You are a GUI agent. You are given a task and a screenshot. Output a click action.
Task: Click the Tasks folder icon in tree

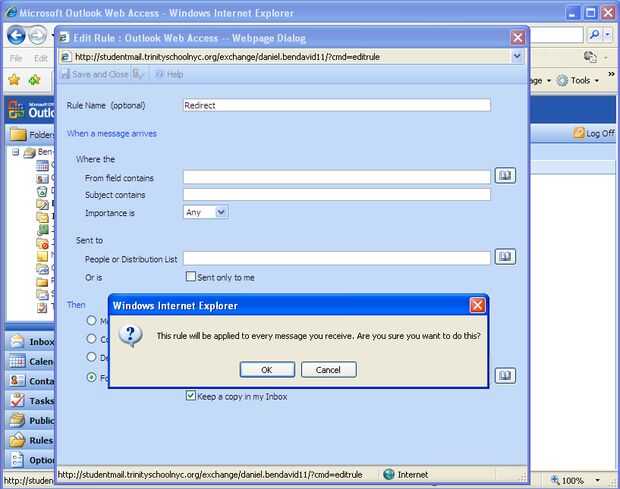(42, 308)
